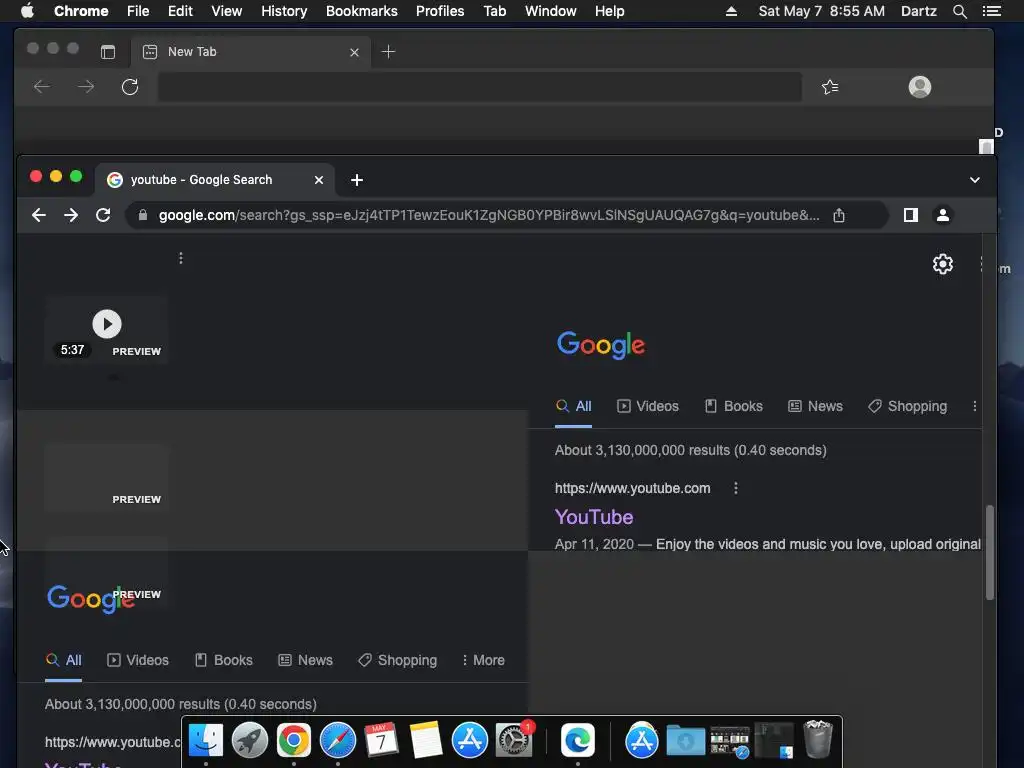Go forward in the Google Search window
Image resolution: width=1024 pixels, height=768 pixels.
[71, 215]
